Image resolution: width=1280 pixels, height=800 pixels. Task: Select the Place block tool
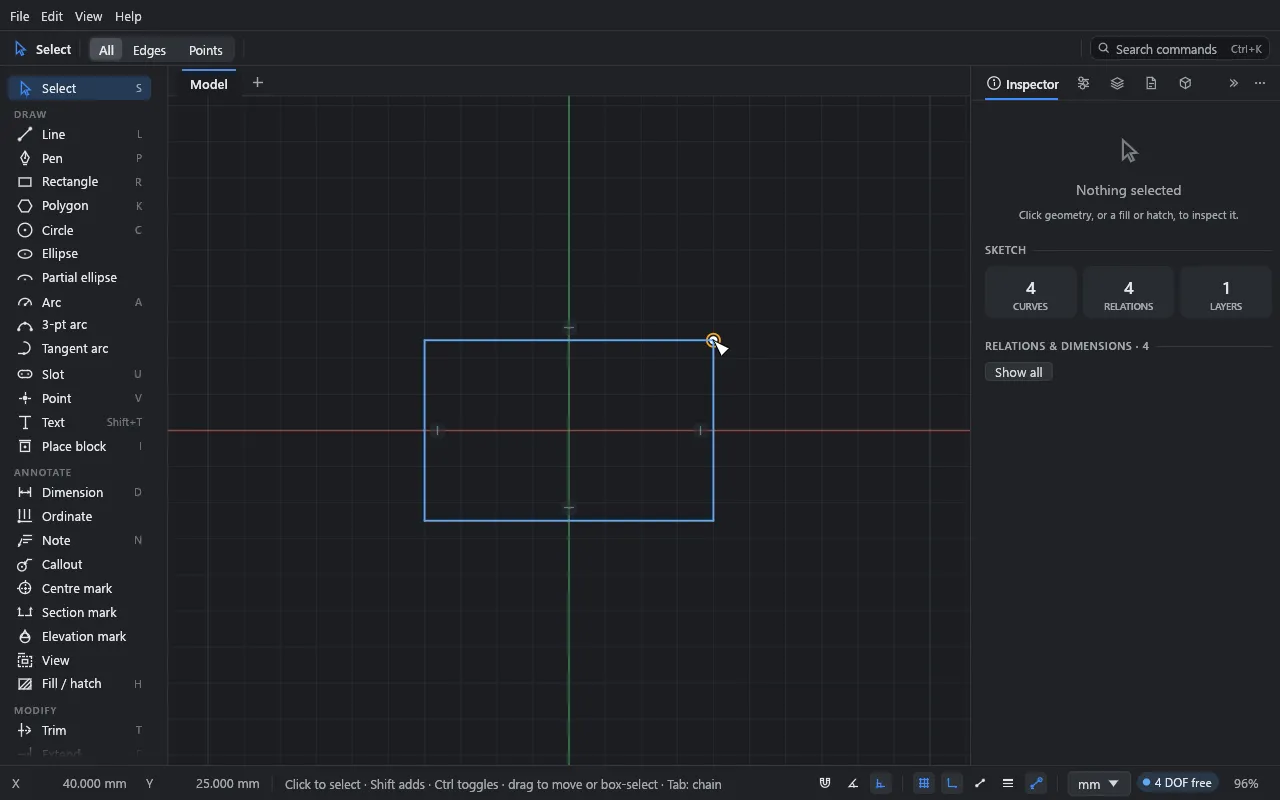pyautogui.click(x=80, y=446)
